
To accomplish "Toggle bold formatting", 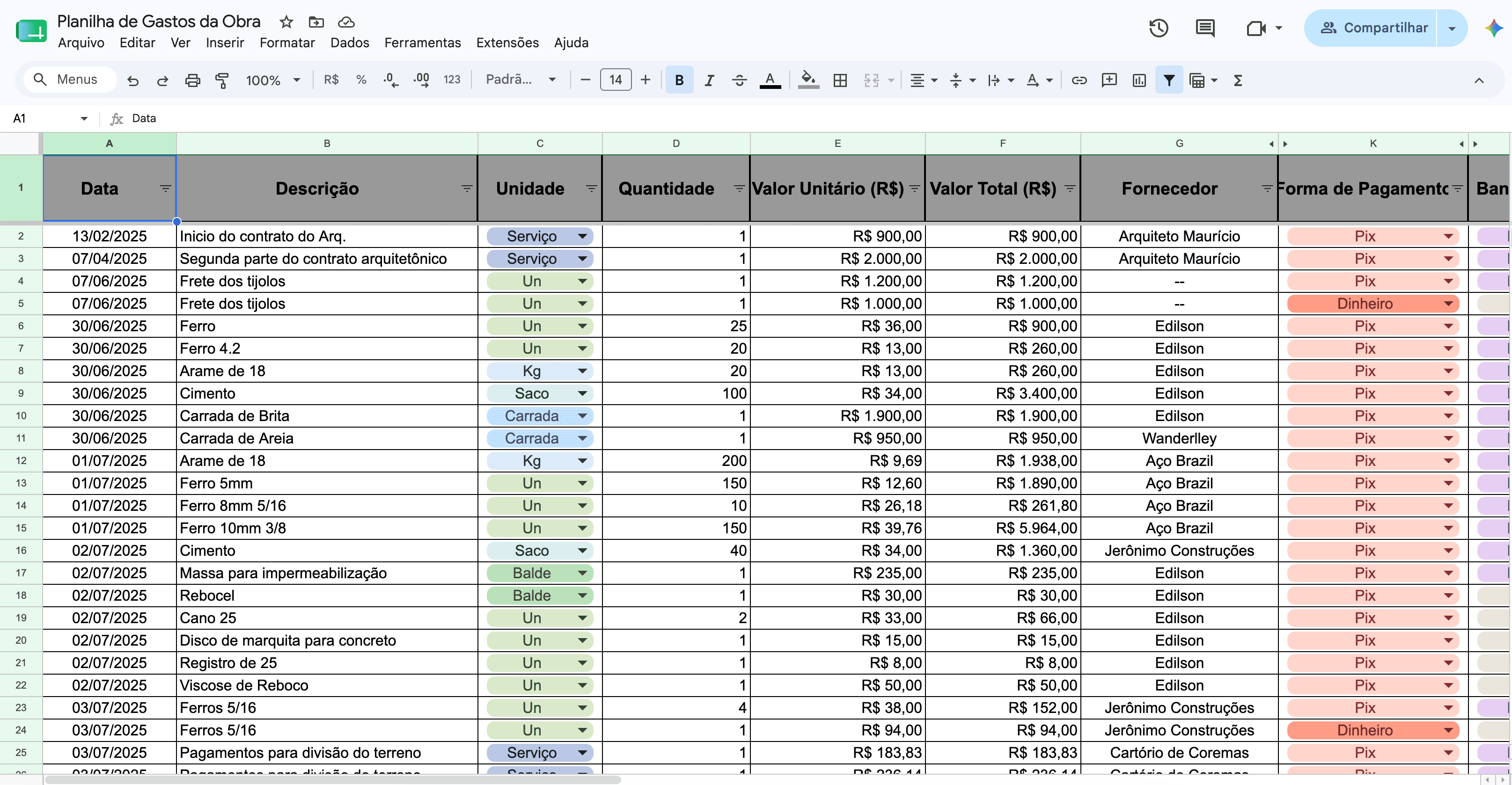I will (x=679, y=80).
